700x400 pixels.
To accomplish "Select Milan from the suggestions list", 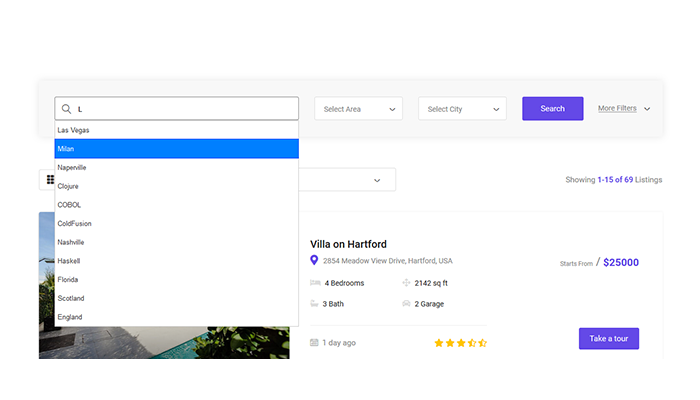I will 176,149.
